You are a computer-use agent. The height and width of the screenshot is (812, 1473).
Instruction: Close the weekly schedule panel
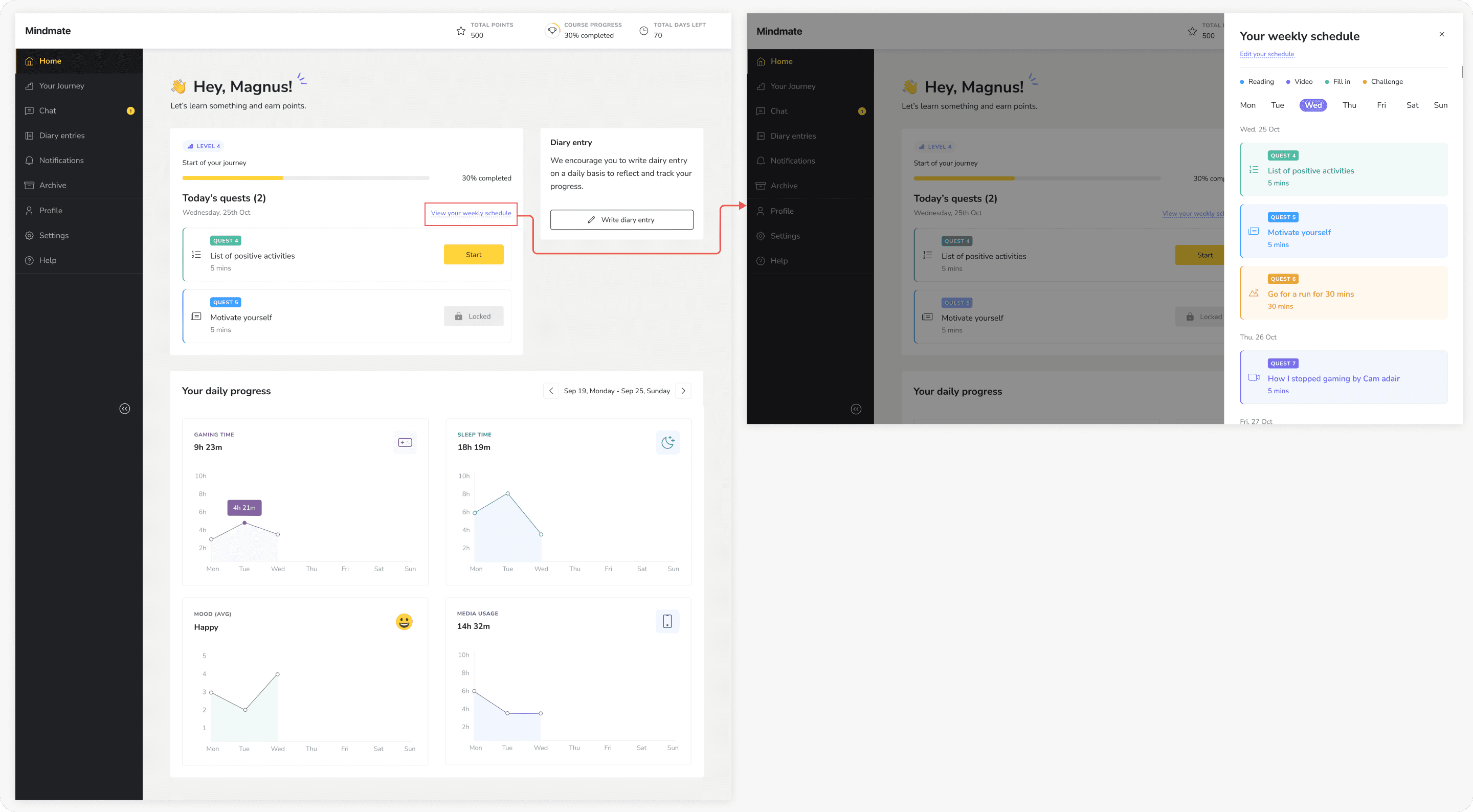click(1442, 34)
